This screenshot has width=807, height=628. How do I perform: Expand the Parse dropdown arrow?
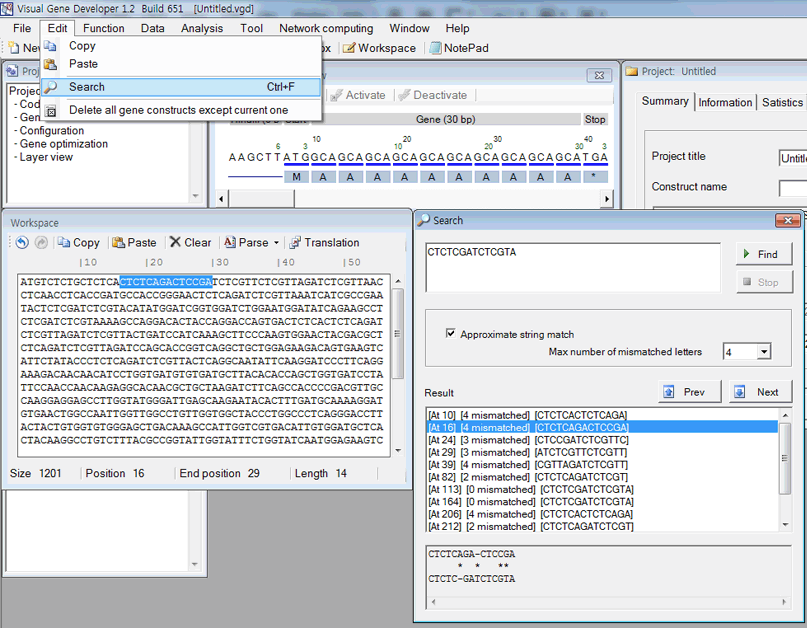276,243
